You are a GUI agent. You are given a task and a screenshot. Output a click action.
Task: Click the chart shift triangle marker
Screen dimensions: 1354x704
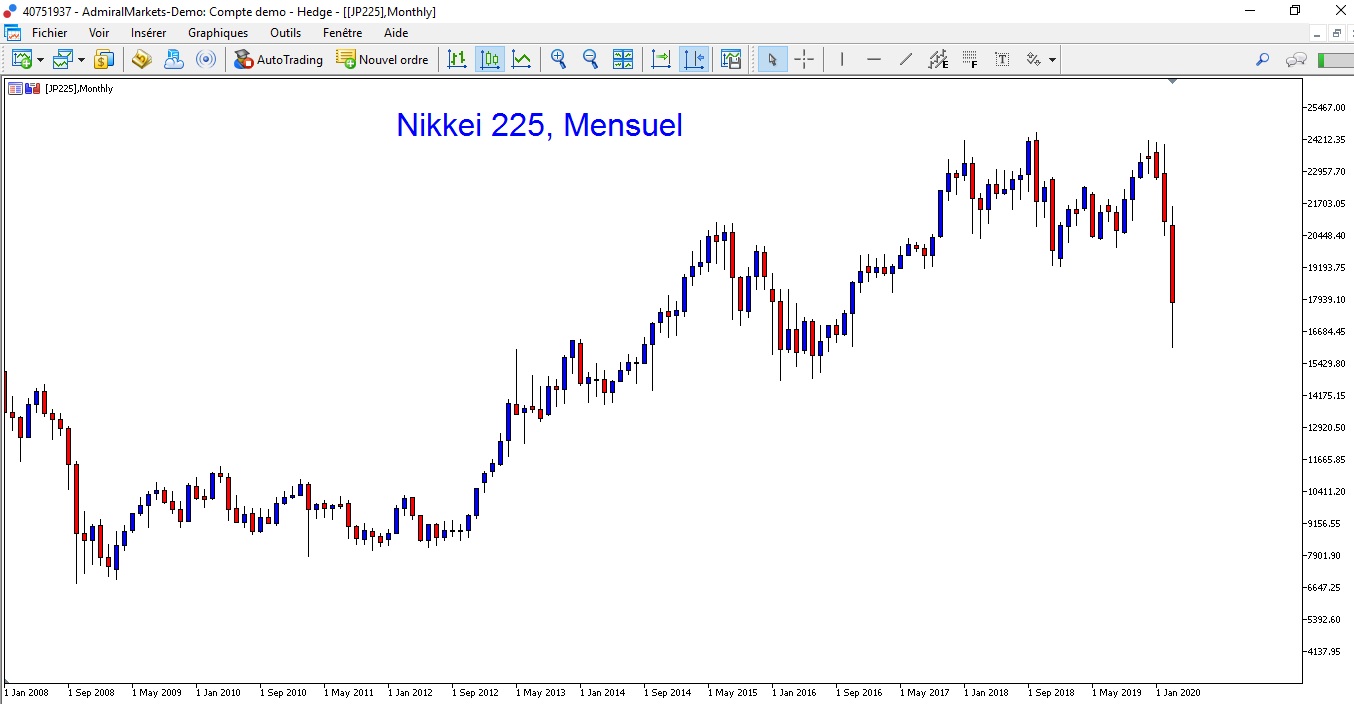[1172, 81]
